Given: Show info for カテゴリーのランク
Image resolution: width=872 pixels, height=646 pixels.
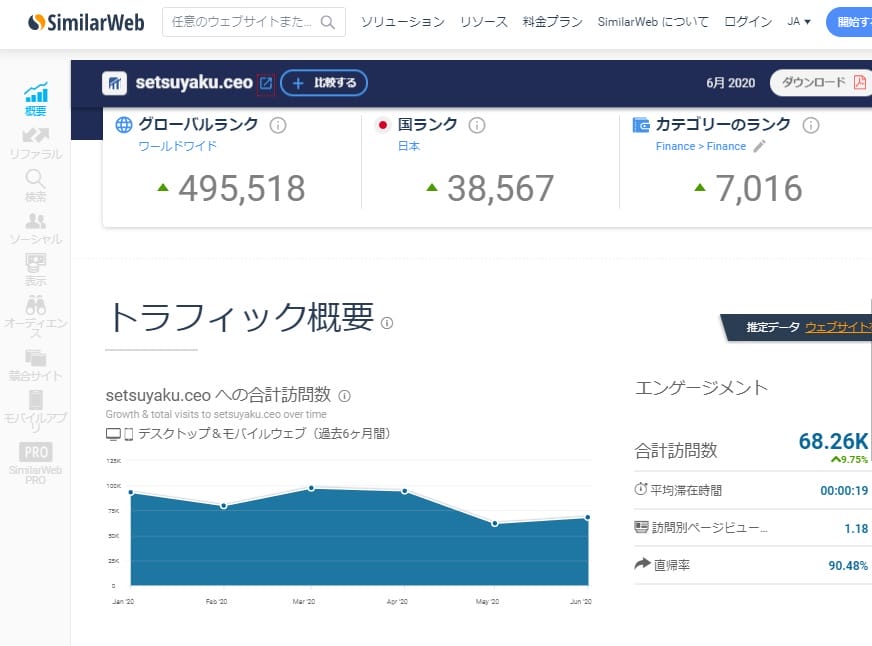Looking at the screenshot, I should [811, 125].
